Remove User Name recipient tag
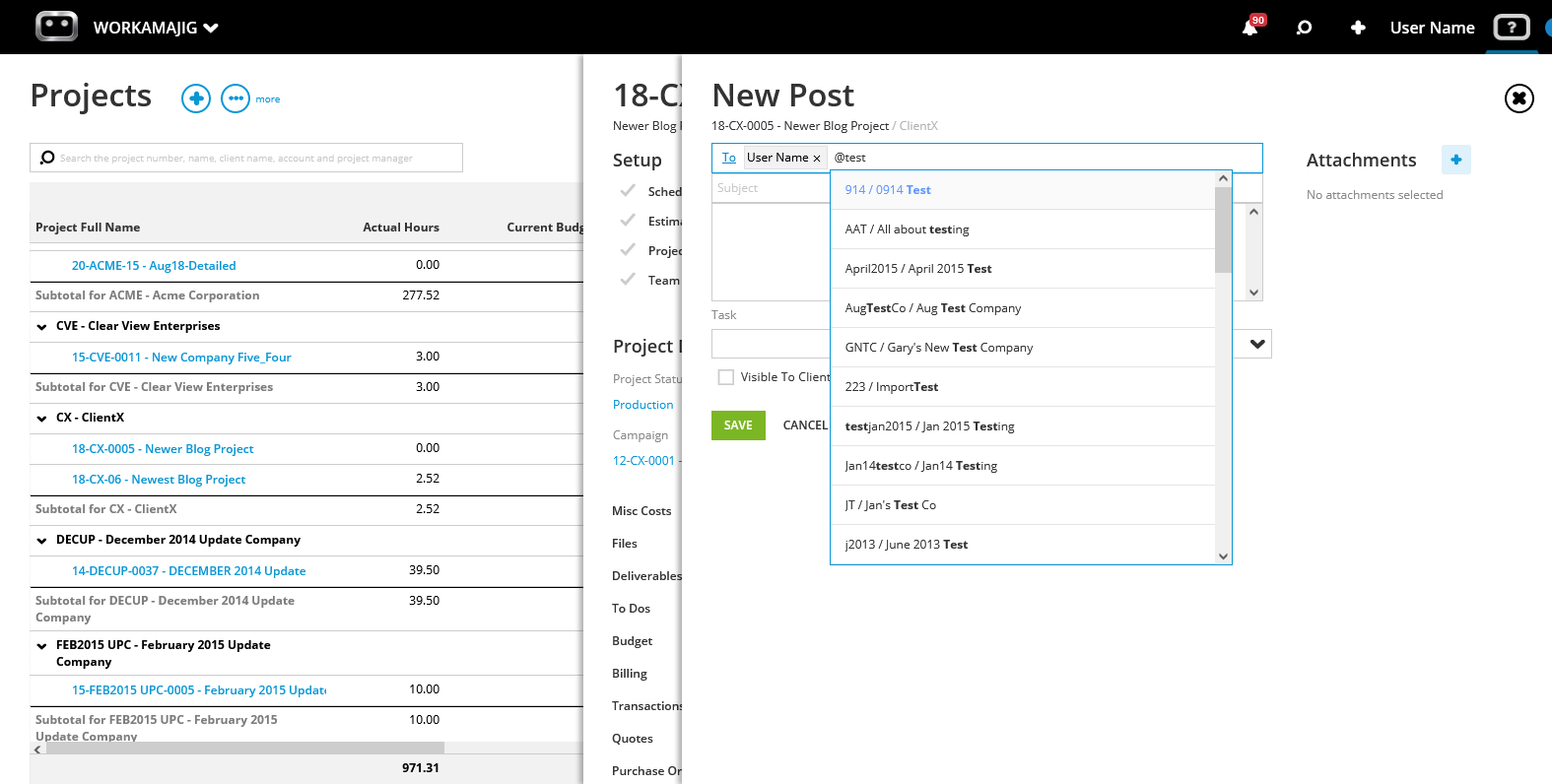 tap(817, 159)
